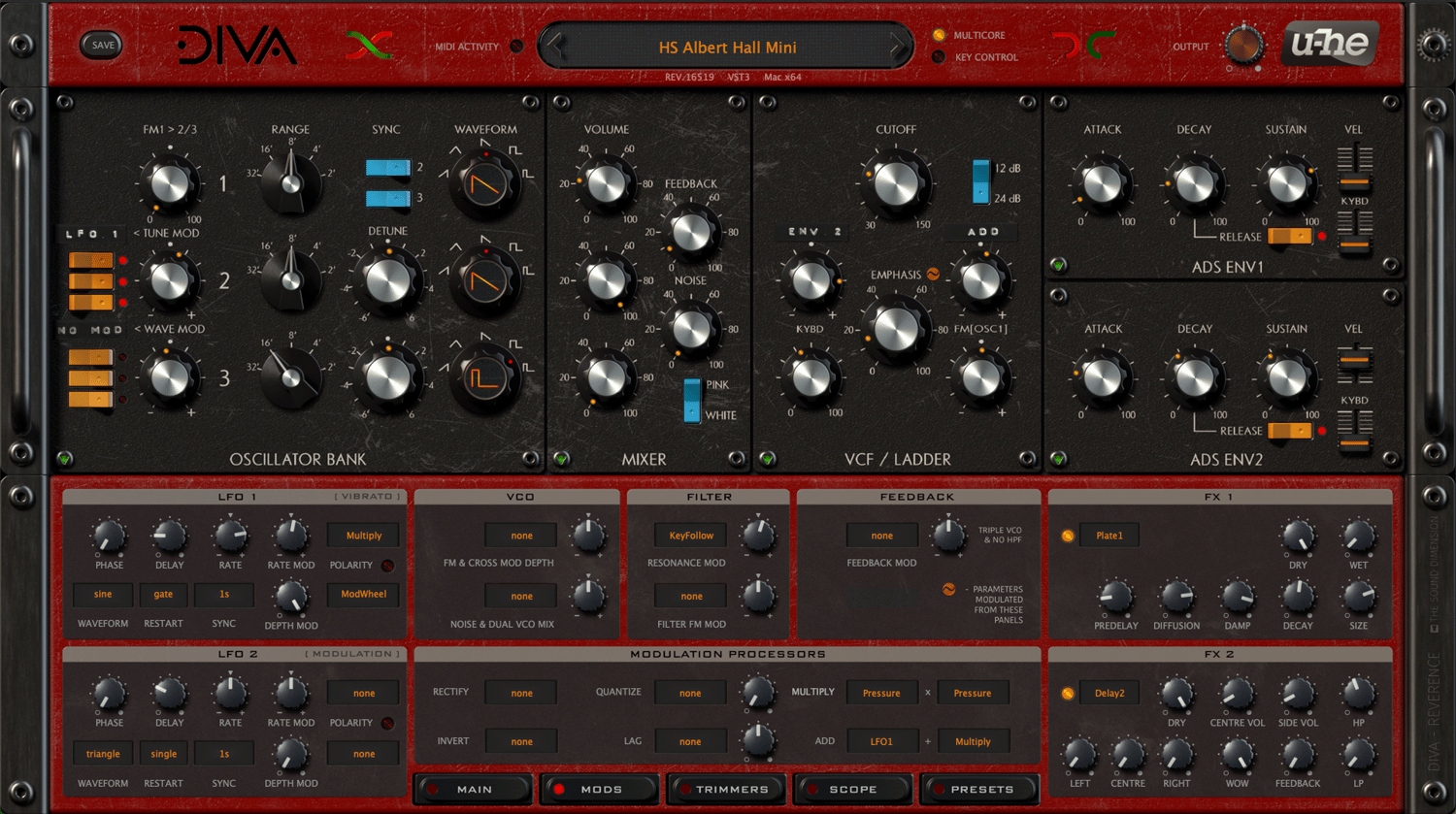The image size is (1456, 814).
Task: Click the filter Cutoff knob
Action: [896, 182]
